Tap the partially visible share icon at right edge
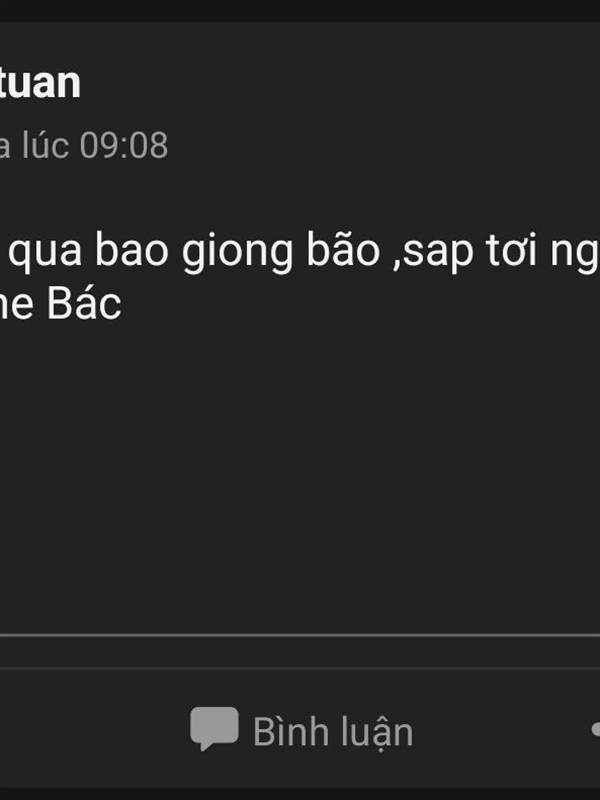 pyautogui.click(x=595, y=730)
